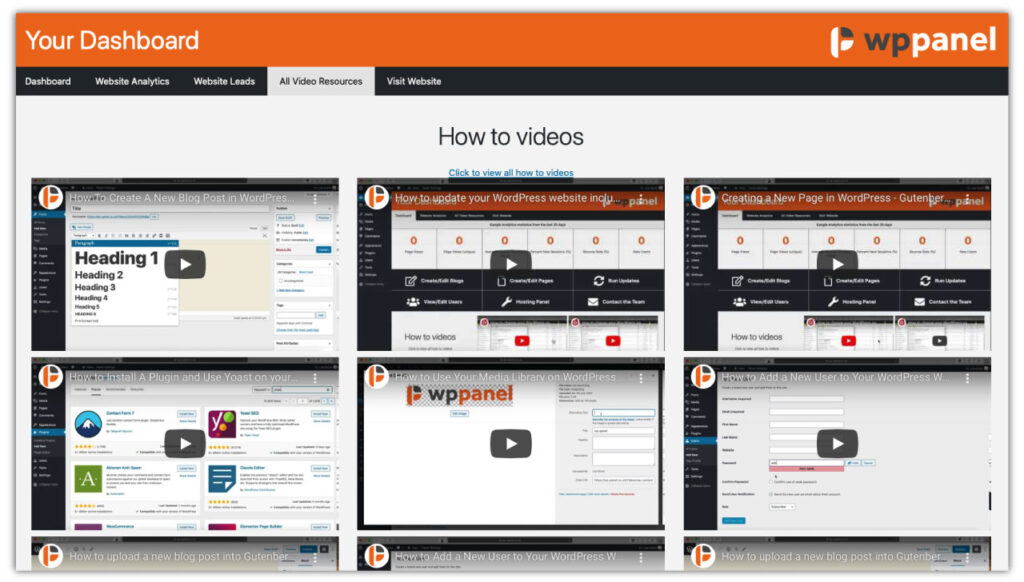Click the title 'How to Install A Plugin and Use Yoast'
Viewport: 1024px width, 582px height.
click(184, 378)
